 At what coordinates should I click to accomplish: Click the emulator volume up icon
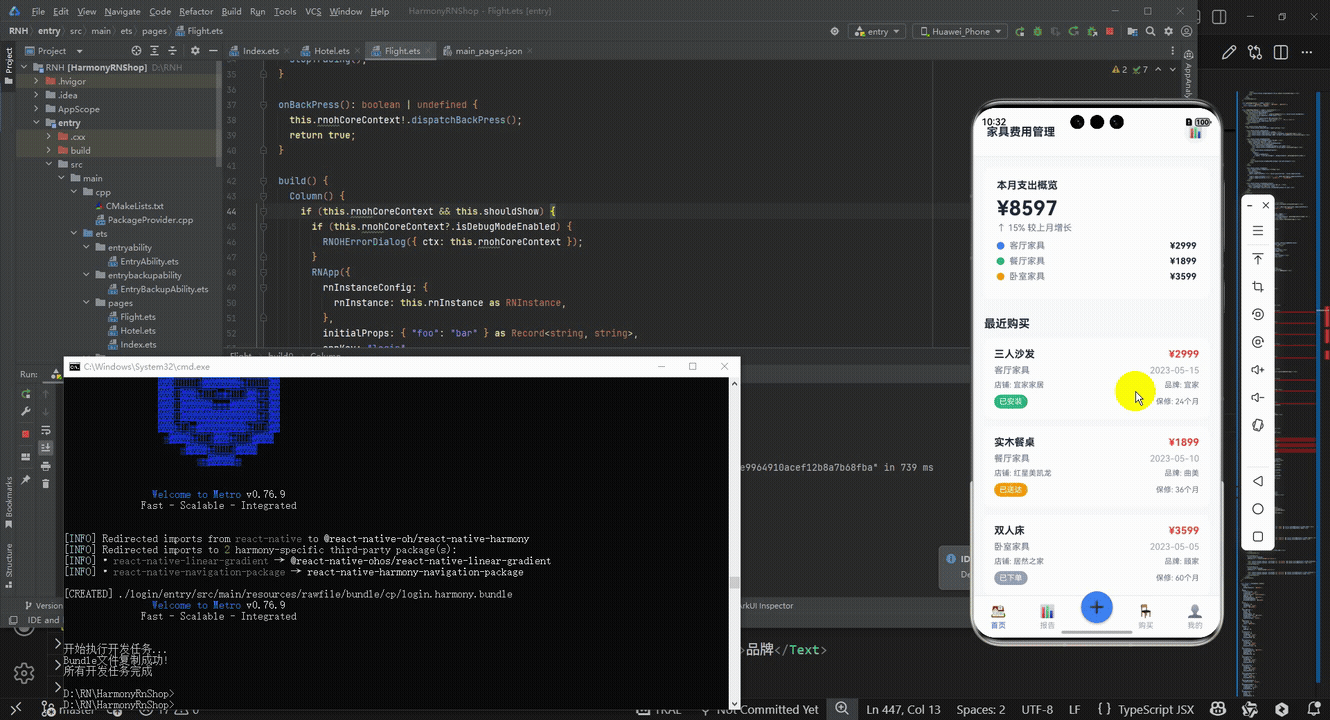pyautogui.click(x=1258, y=370)
